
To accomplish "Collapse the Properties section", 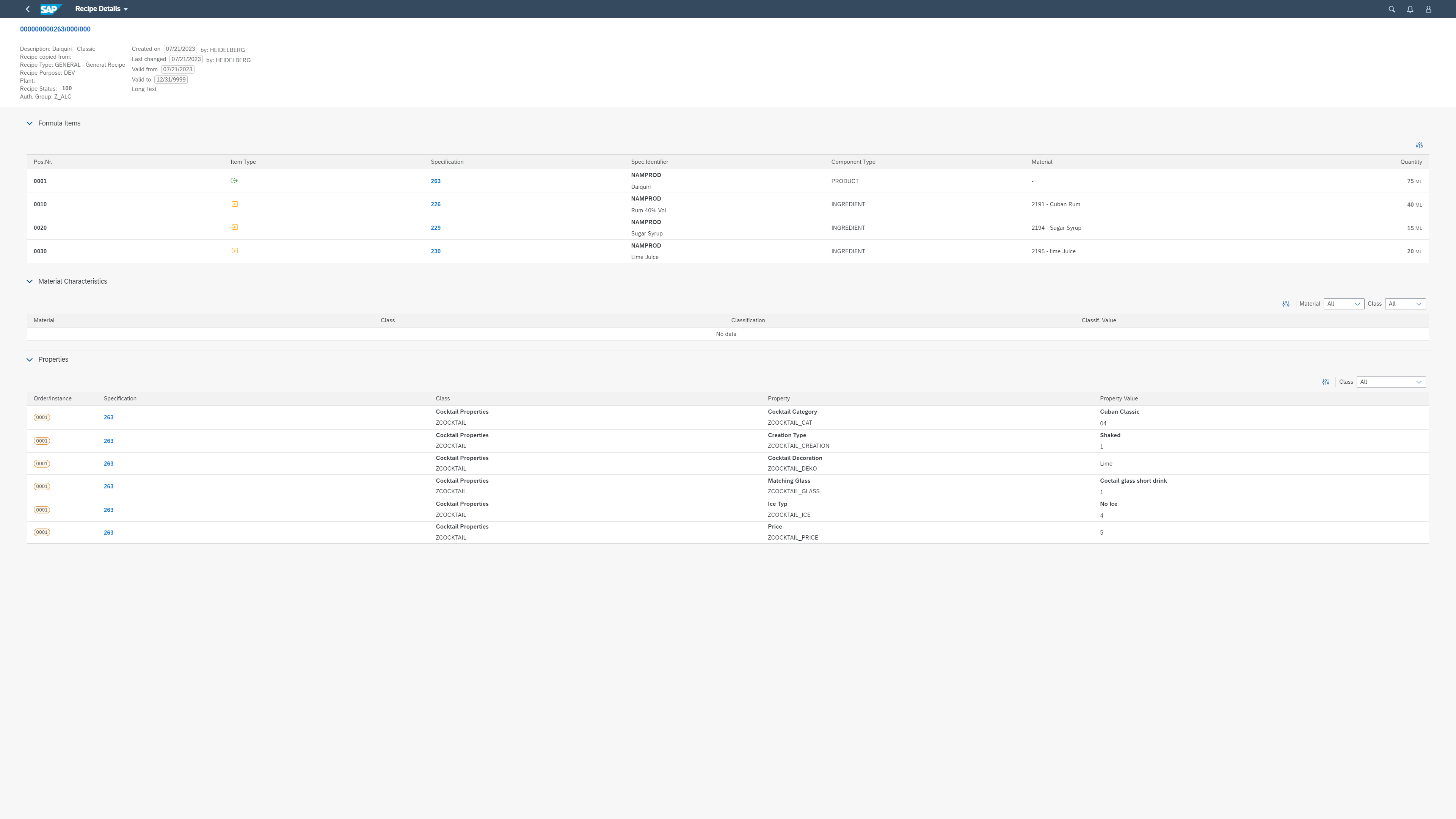I will 30,359.
